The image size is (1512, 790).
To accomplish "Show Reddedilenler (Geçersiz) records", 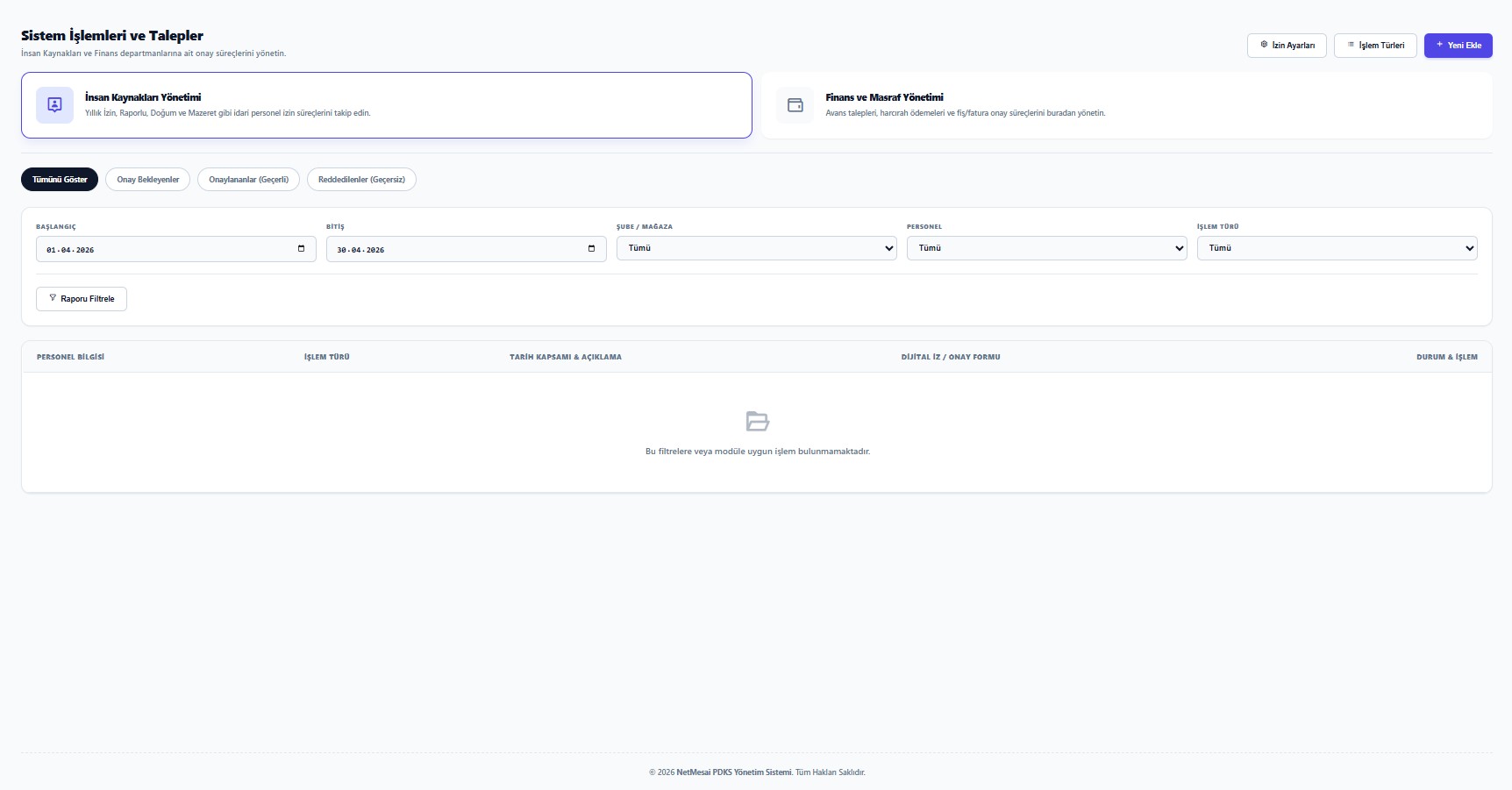I will pyautogui.click(x=361, y=179).
